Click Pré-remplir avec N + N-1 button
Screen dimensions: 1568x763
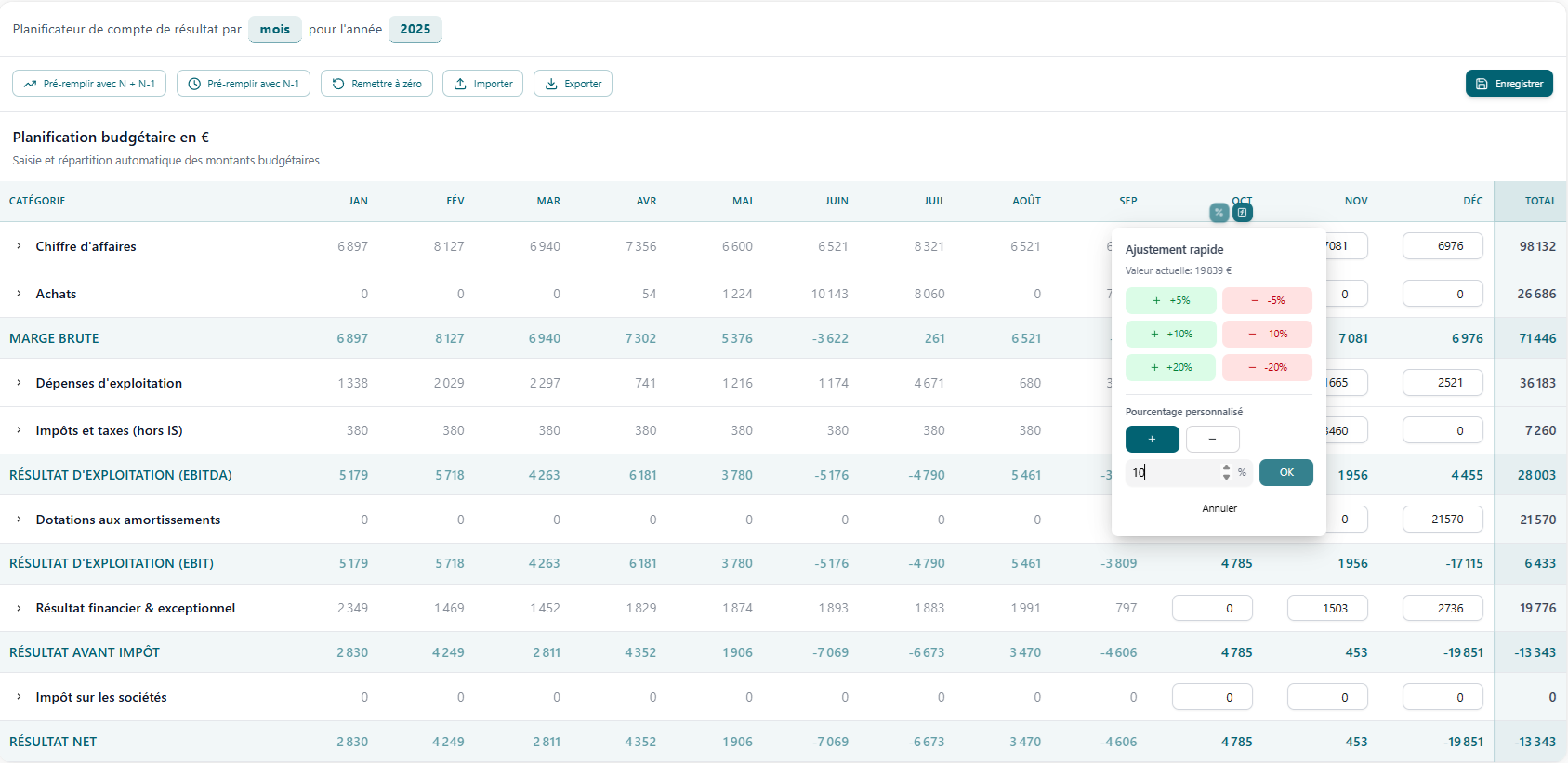point(89,84)
